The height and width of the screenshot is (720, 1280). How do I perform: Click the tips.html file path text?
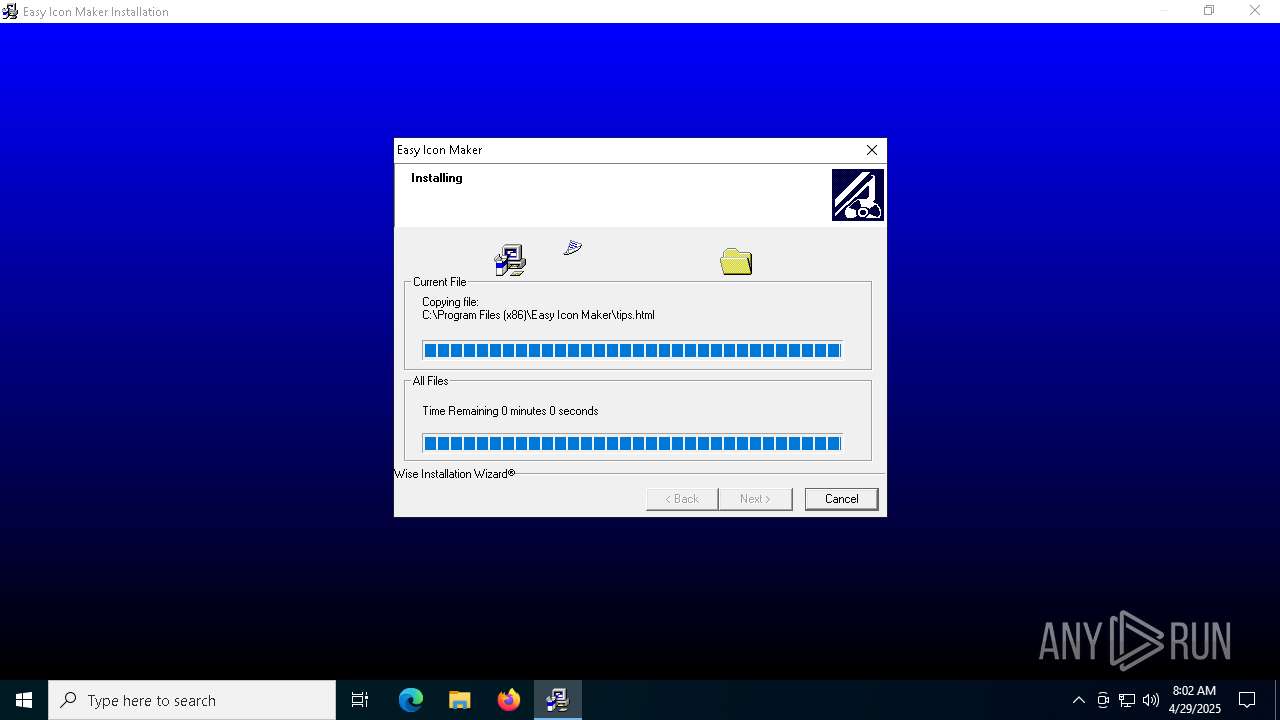(x=538, y=315)
